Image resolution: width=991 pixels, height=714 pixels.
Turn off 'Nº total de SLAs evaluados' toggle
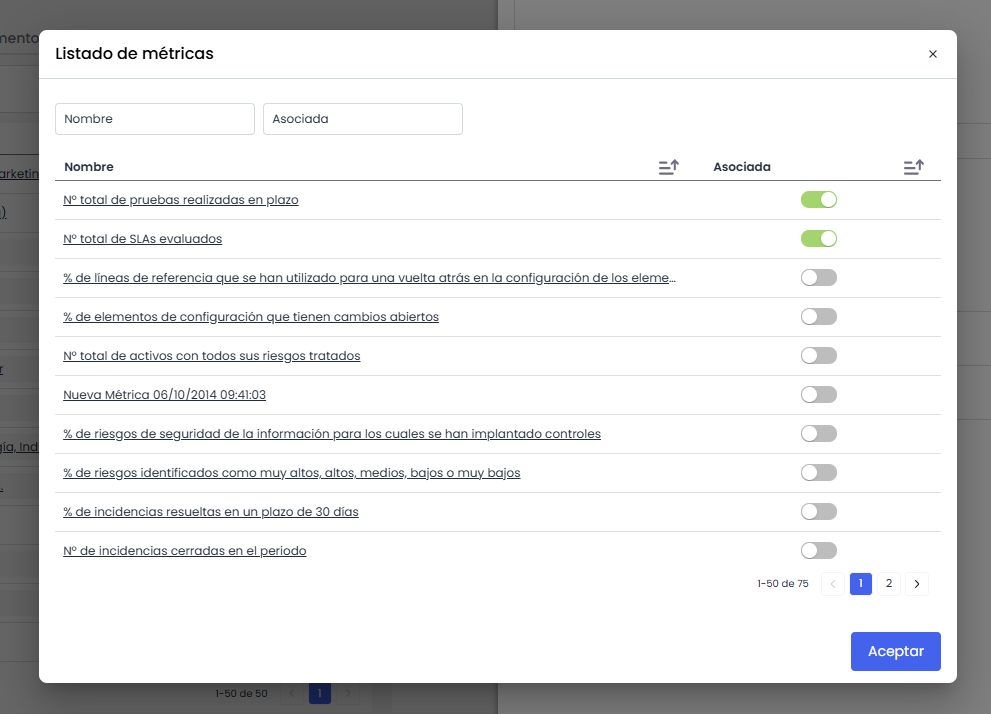(818, 239)
